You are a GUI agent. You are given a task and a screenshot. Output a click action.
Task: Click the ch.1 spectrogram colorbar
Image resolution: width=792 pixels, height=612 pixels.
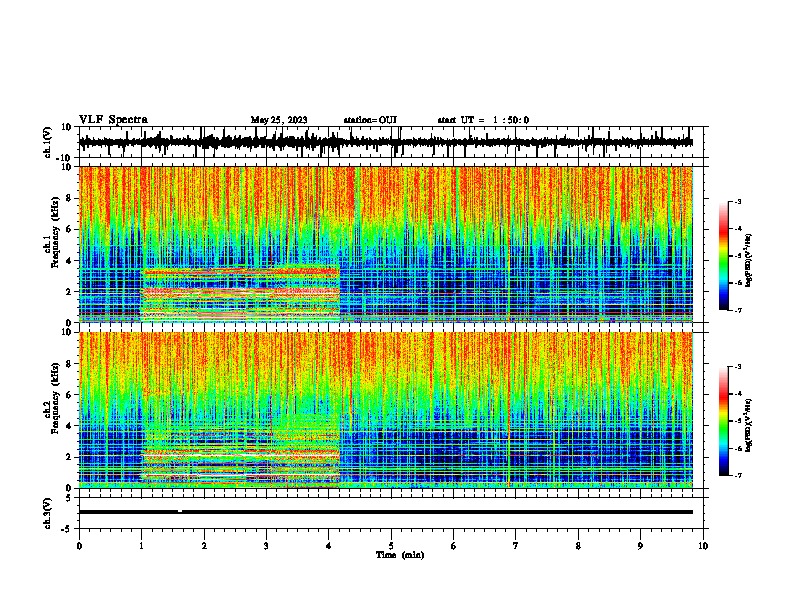tap(724, 256)
